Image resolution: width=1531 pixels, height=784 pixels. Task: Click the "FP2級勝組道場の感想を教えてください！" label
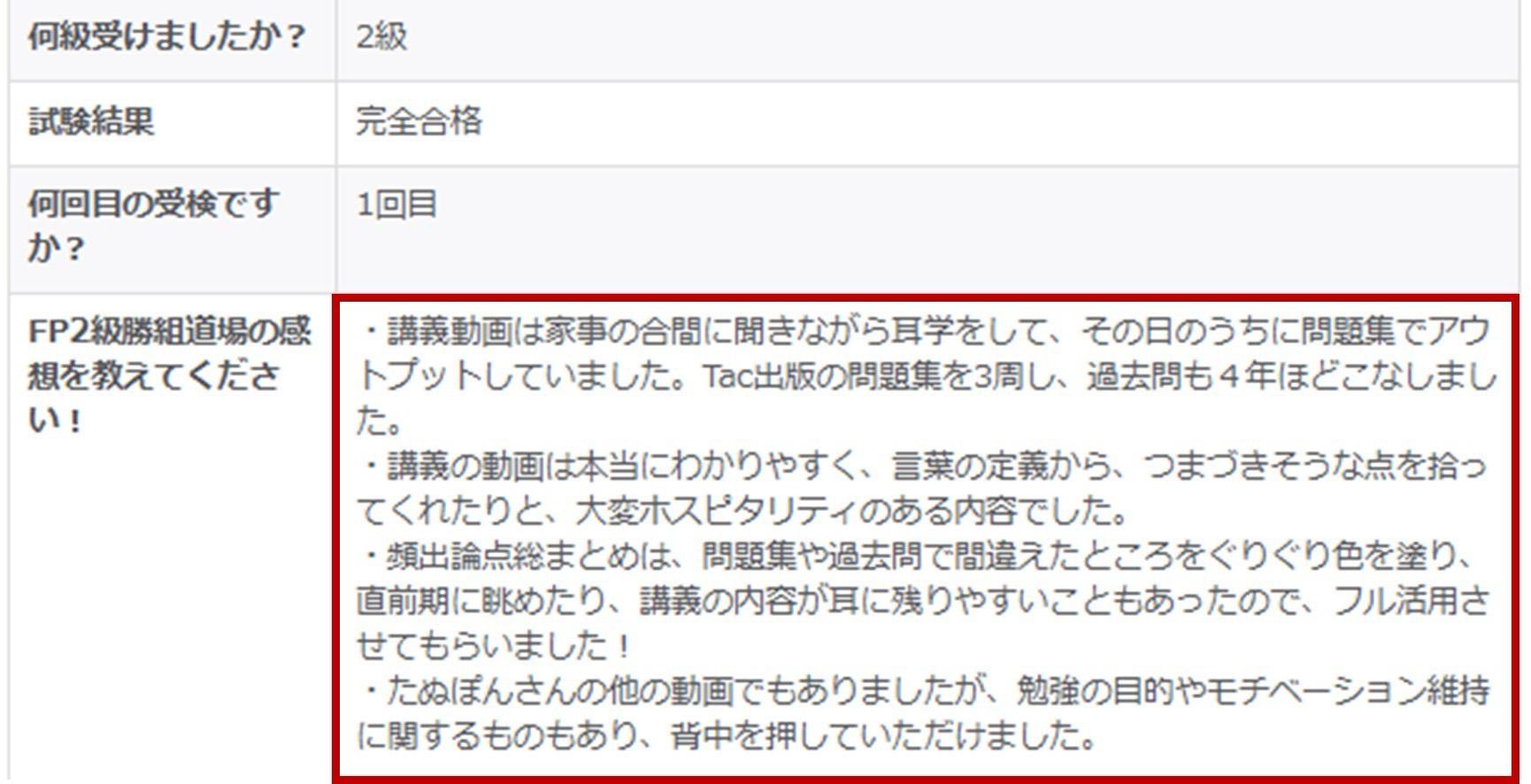(168, 375)
